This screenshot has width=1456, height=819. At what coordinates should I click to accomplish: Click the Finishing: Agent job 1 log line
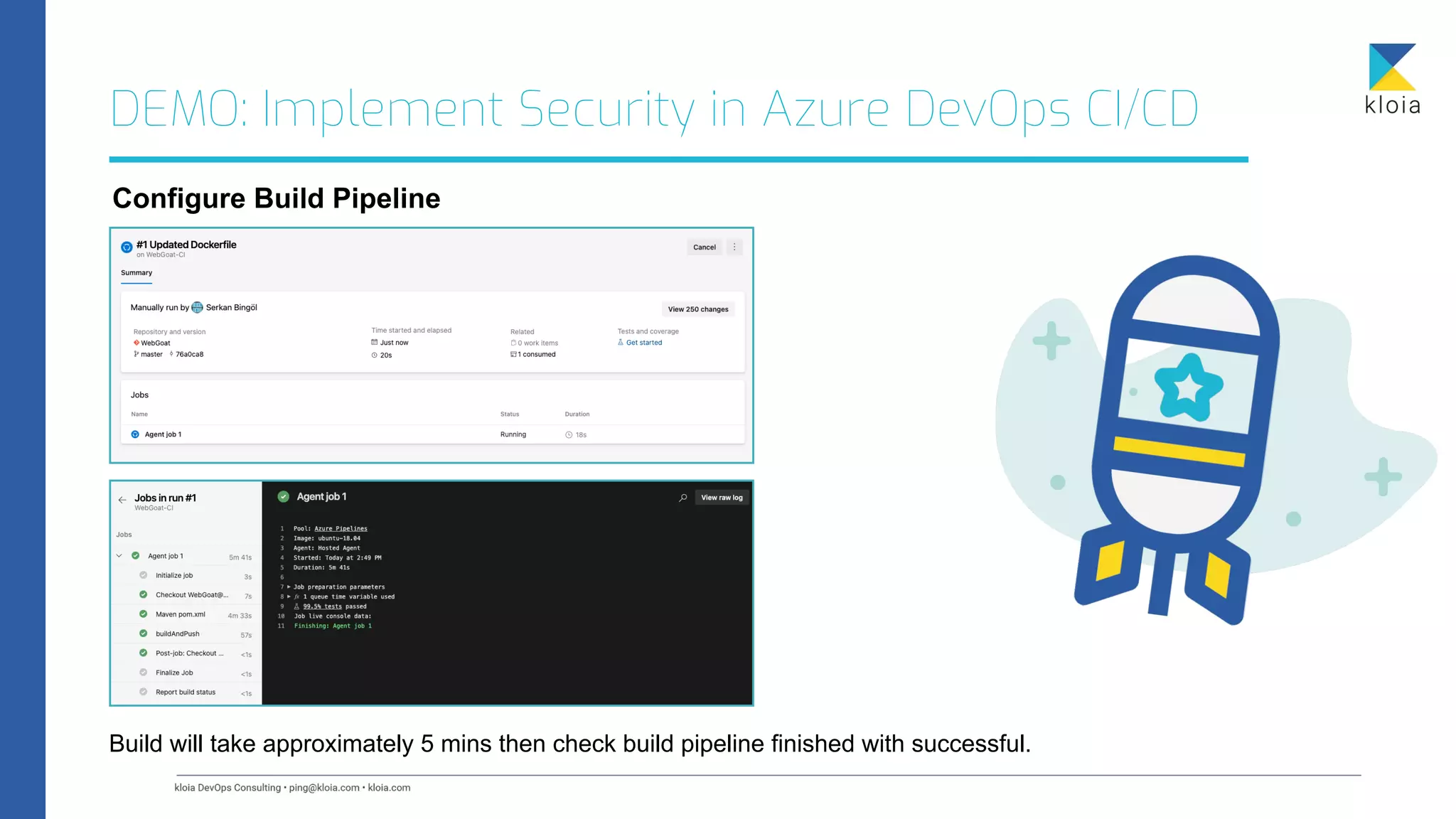[333, 626]
